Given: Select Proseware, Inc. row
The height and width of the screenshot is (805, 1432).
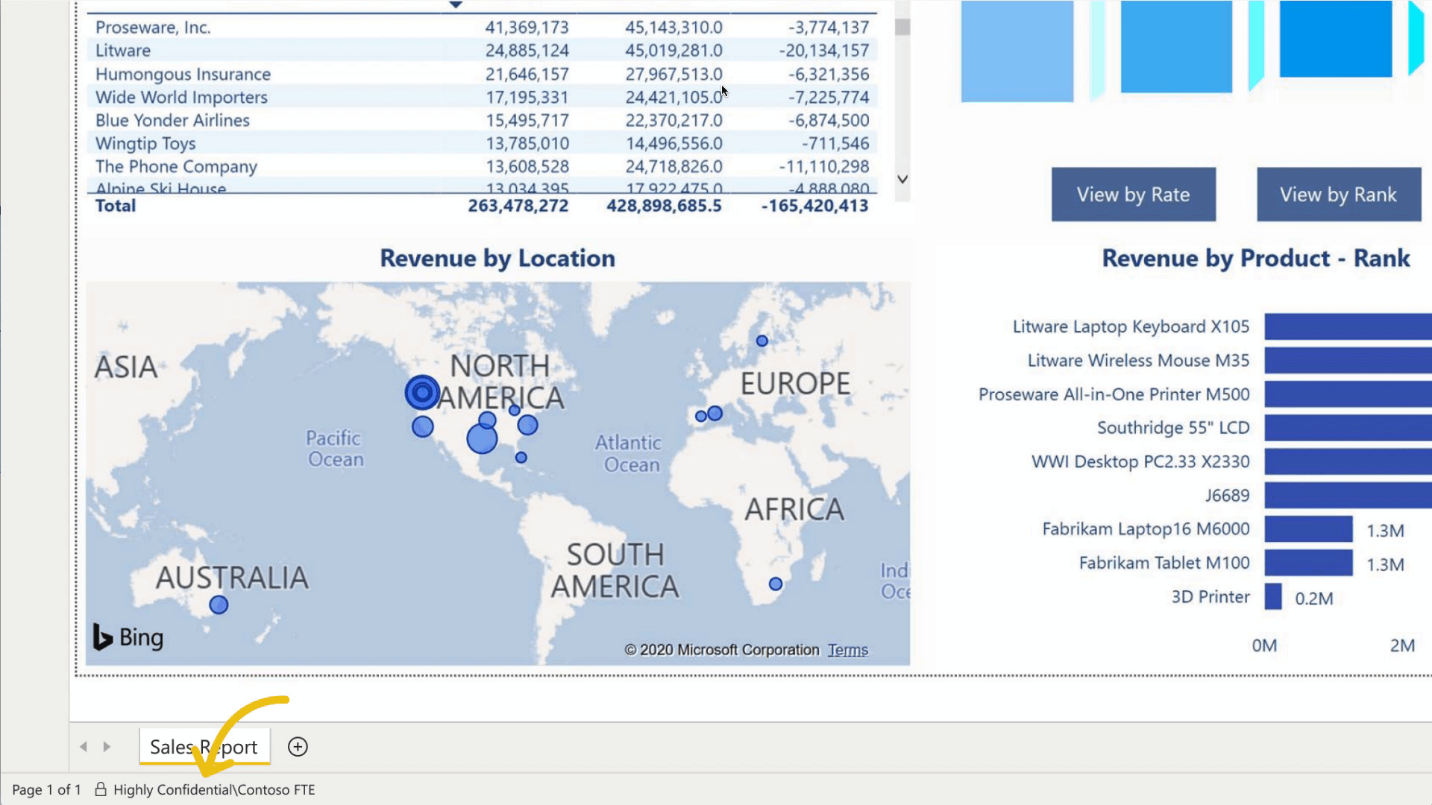Looking at the screenshot, I should click(x=482, y=27).
